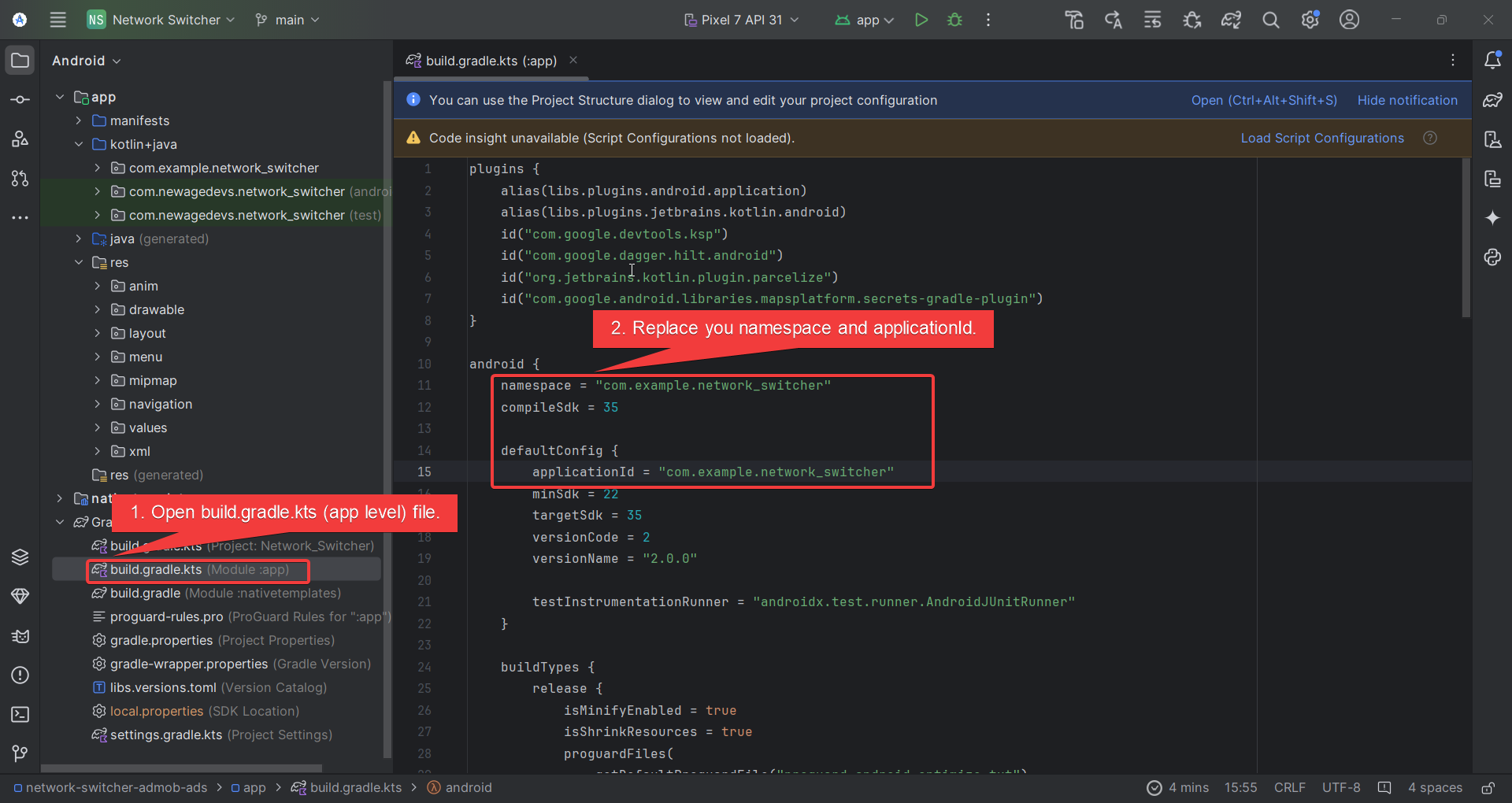
Task: Open the Pixel 7 API 31 device dropdown
Action: pos(741,20)
